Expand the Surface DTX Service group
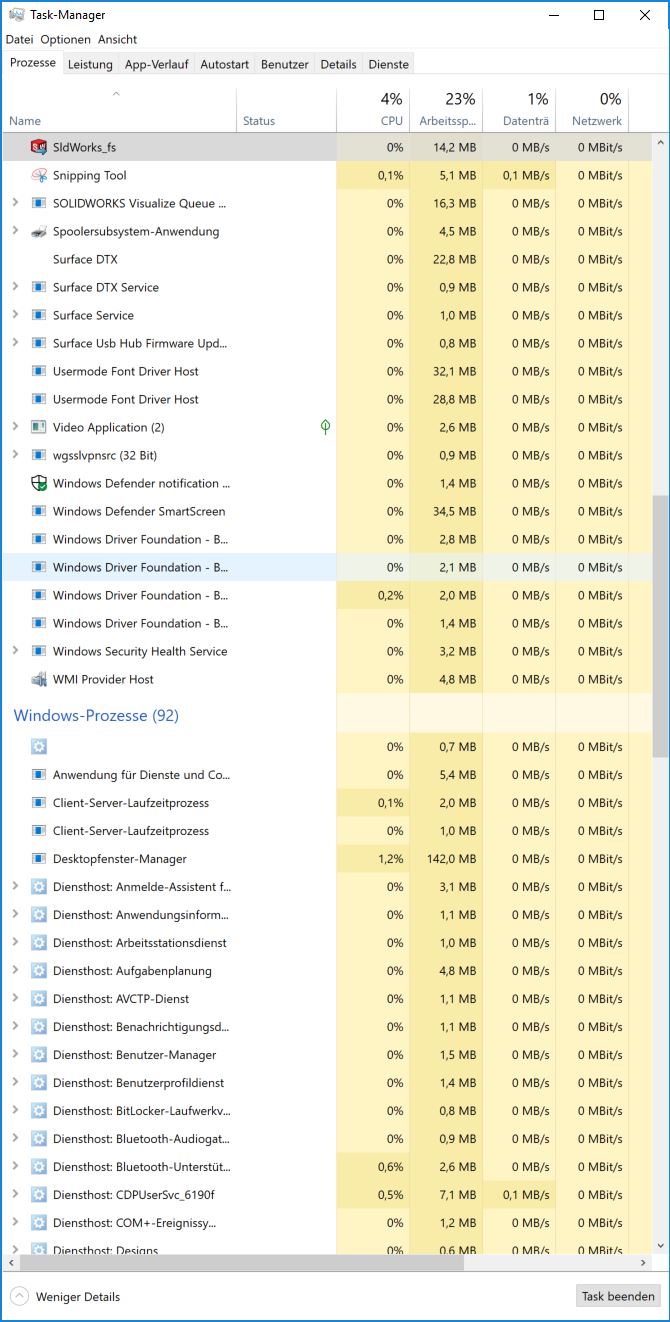Image resolution: width=670 pixels, height=1322 pixels. [x=15, y=287]
